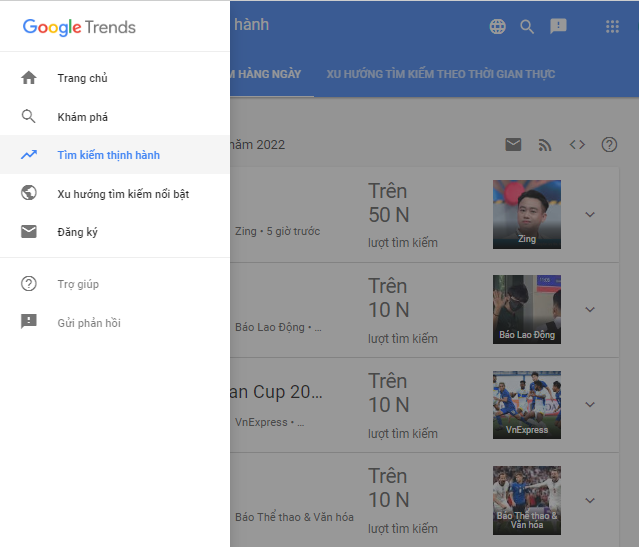Image resolution: width=639 pixels, height=547 pixels.
Task: Open the Zing news thumbnail image
Action: pyautogui.click(x=526, y=214)
